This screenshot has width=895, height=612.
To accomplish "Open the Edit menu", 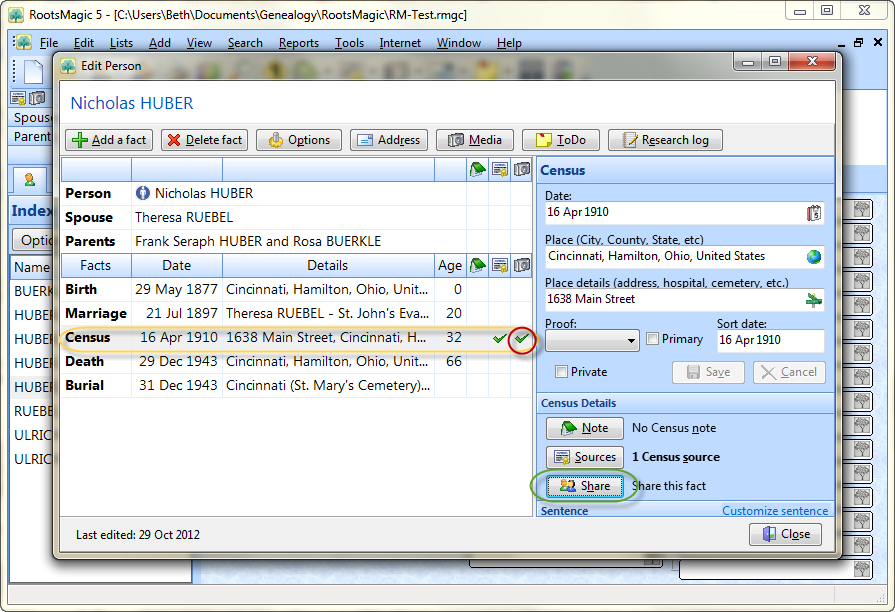I will [x=84, y=43].
